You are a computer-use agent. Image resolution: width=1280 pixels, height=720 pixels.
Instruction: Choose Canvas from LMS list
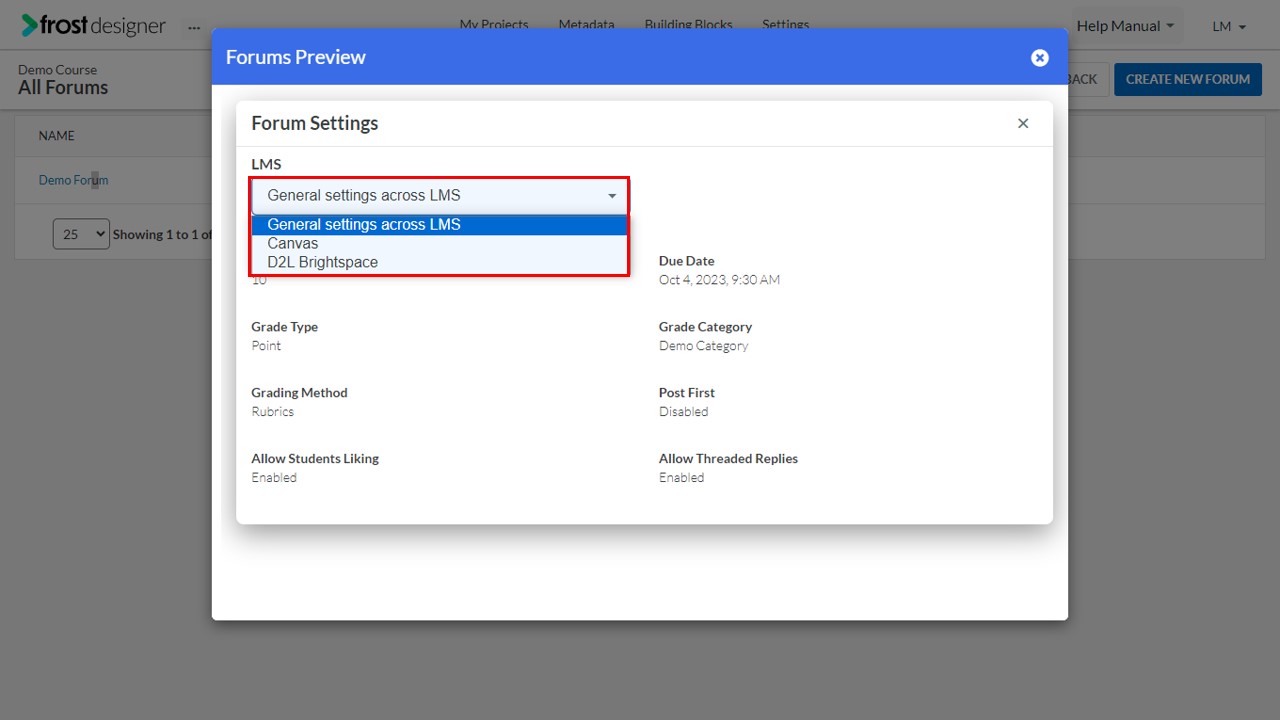click(x=440, y=243)
